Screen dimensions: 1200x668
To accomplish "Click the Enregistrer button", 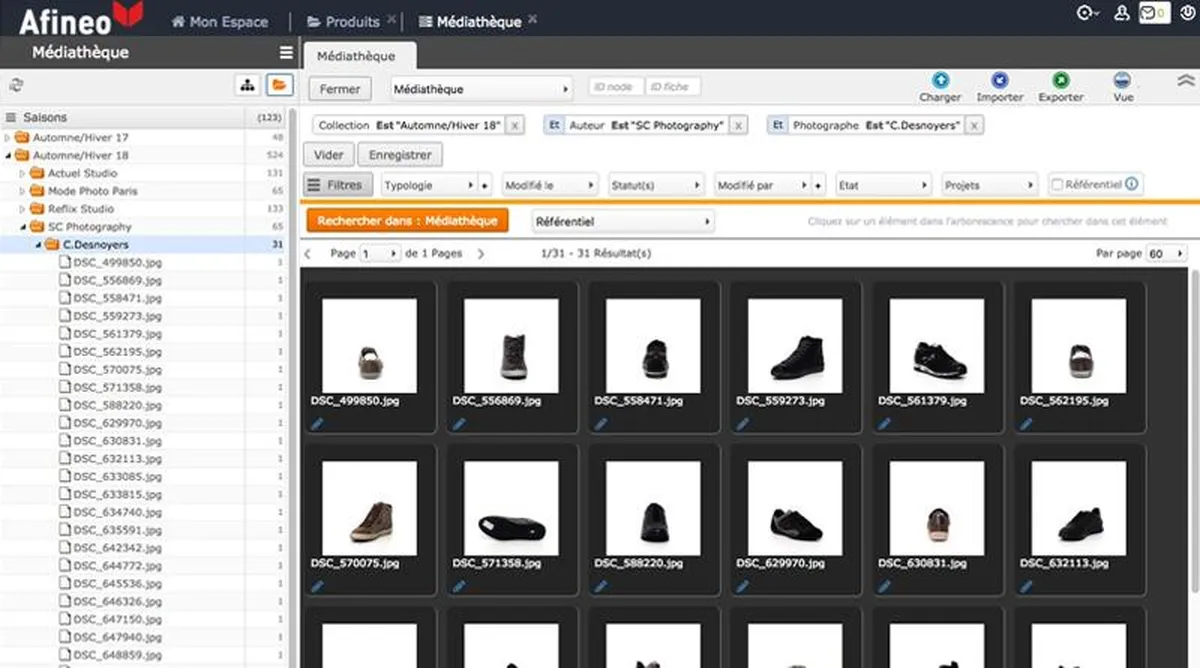I will tap(400, 155).
